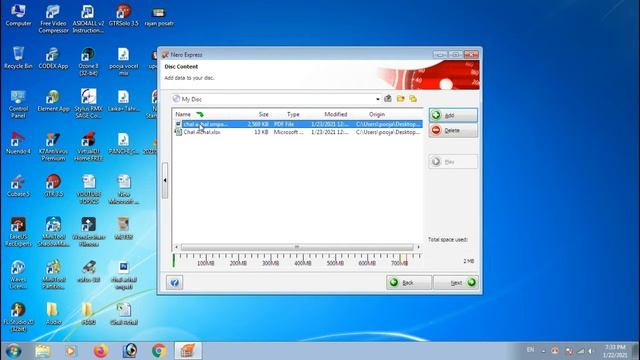Open File Explorer from taskbar
The height and width of the screenshot is (360, 640).
pyautogui.click(x=42, y=351)
